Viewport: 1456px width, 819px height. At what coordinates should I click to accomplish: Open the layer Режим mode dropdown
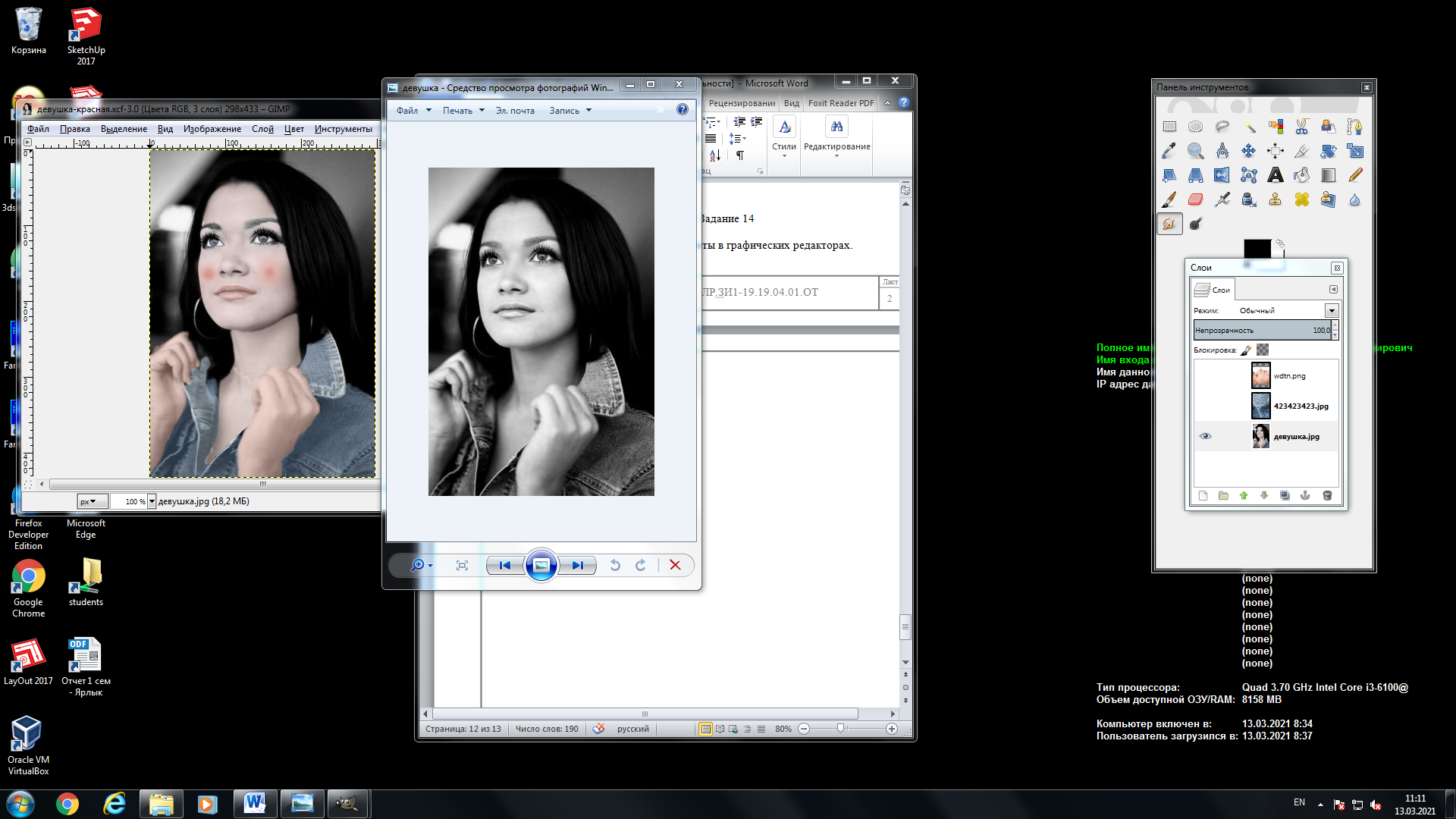coord(1332,310)
